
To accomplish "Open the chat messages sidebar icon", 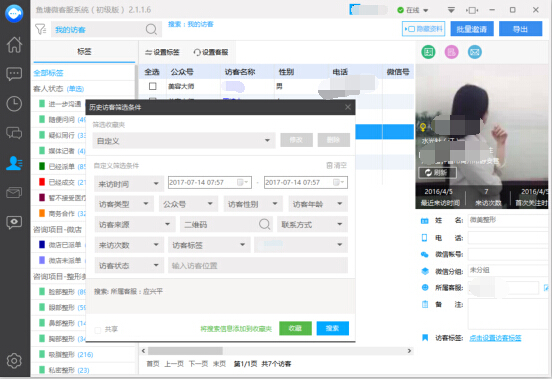I will (x=14, y=74).
